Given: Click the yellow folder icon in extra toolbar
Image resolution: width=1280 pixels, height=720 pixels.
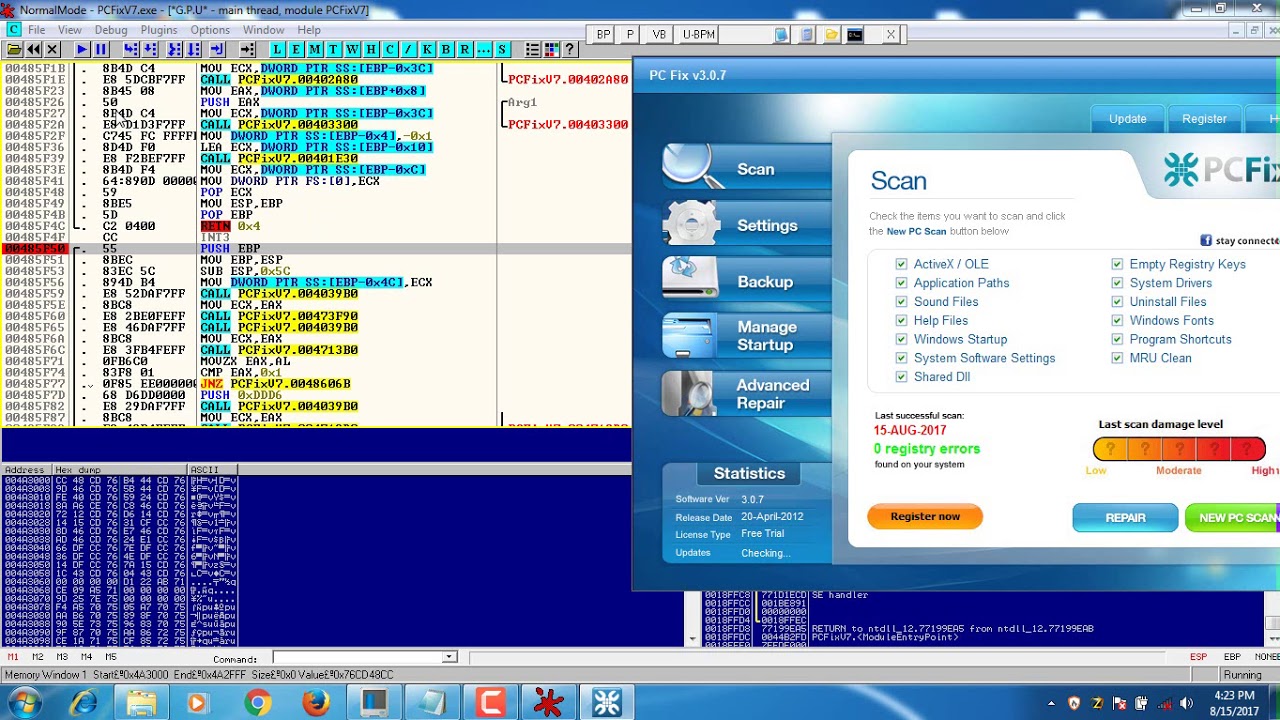Looking at the screenshot, I should pos(831,34).
